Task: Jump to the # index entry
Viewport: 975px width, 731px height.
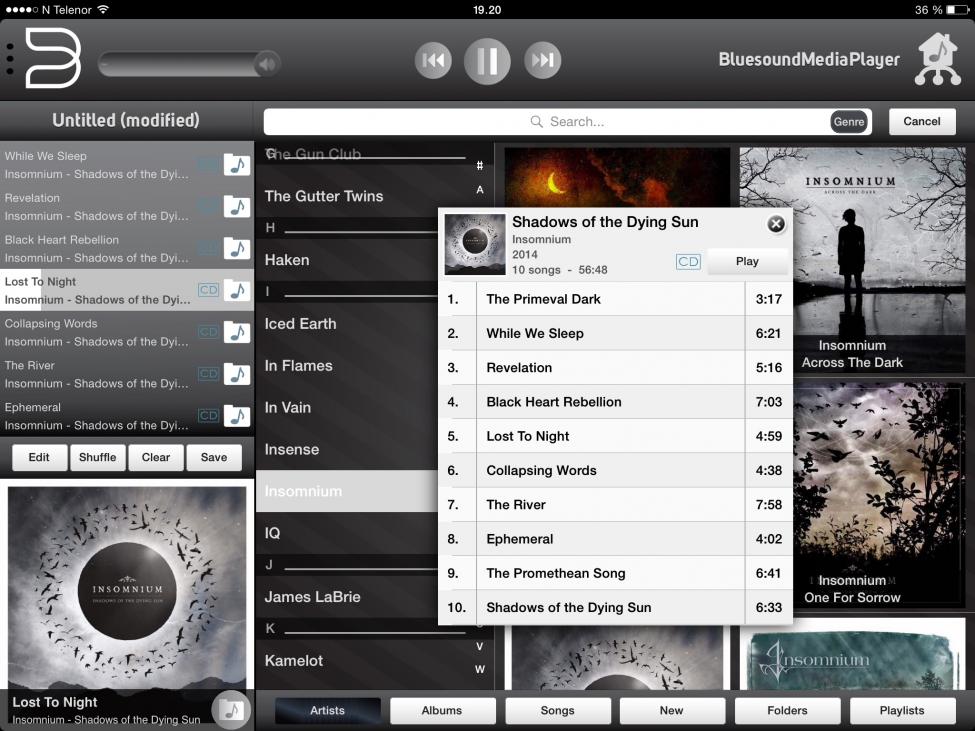Action: click(x=480, y=165)
